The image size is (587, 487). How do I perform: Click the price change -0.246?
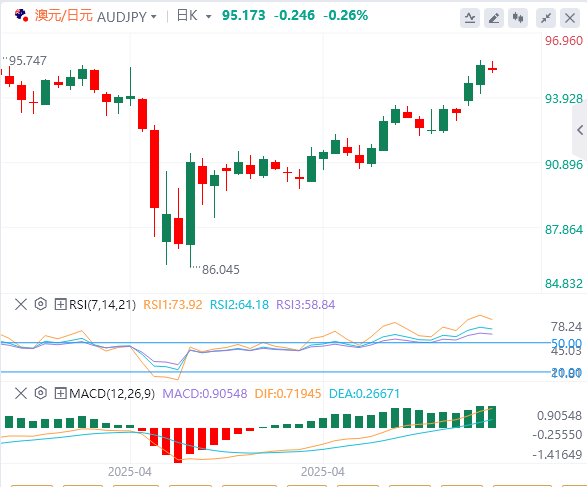point(294,15)
